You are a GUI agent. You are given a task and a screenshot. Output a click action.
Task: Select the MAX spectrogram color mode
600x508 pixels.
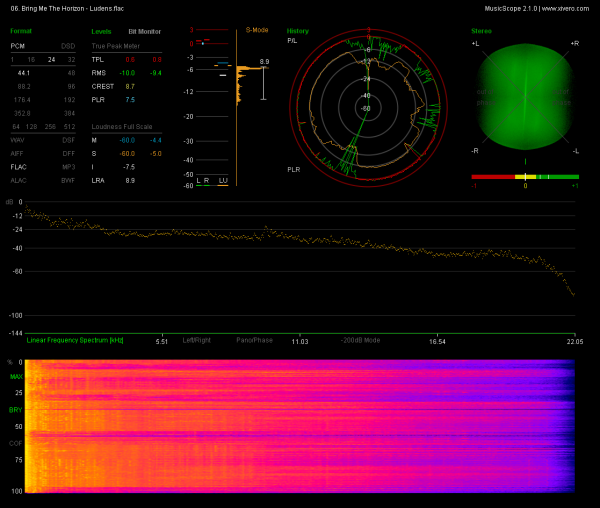click(x=16, y=377)
